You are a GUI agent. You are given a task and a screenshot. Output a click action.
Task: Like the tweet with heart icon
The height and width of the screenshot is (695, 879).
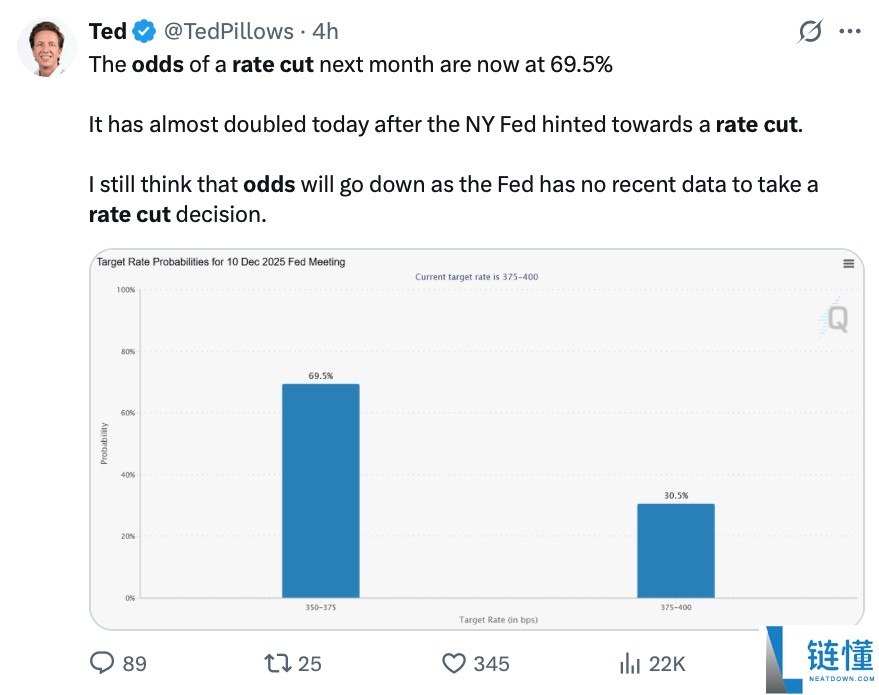click(x=454, y=663)
